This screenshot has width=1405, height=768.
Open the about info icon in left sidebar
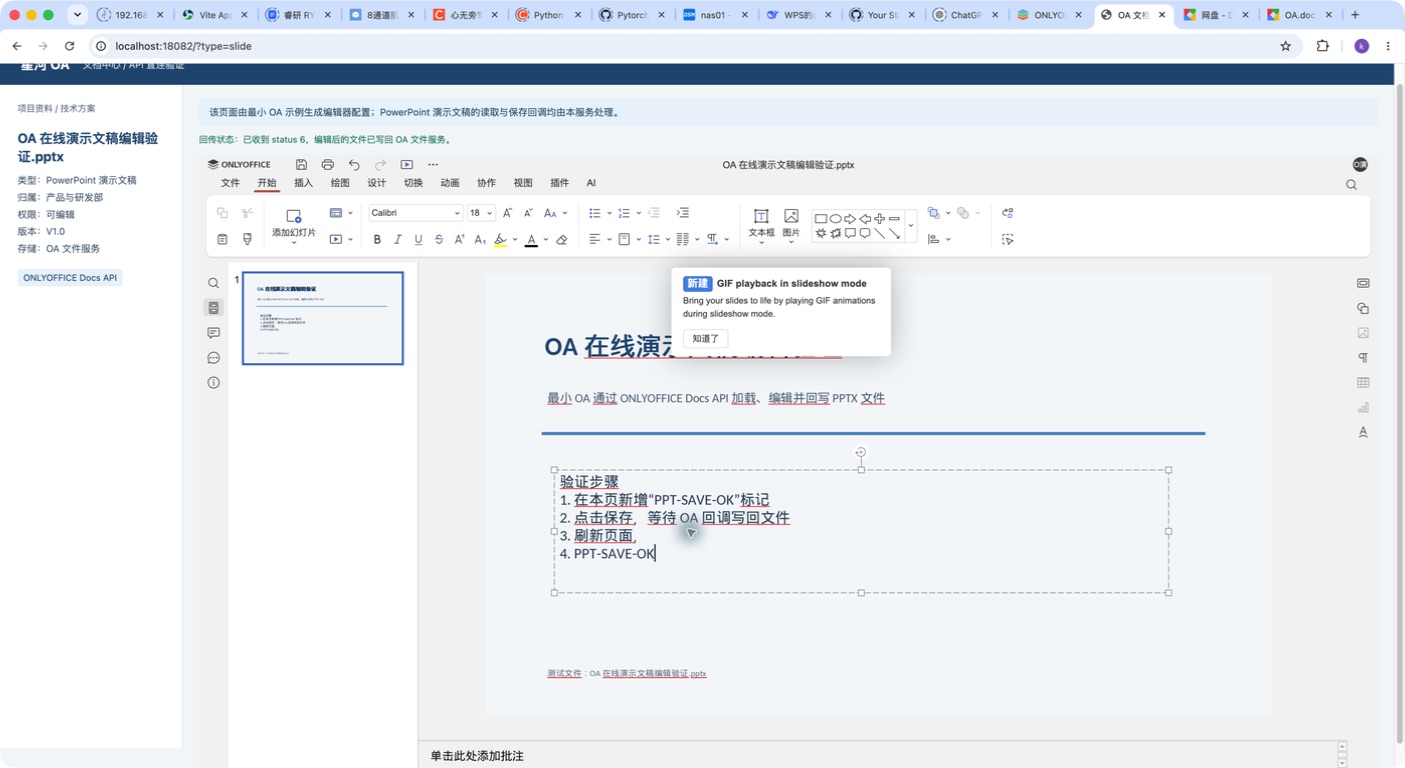click(214, 383)
